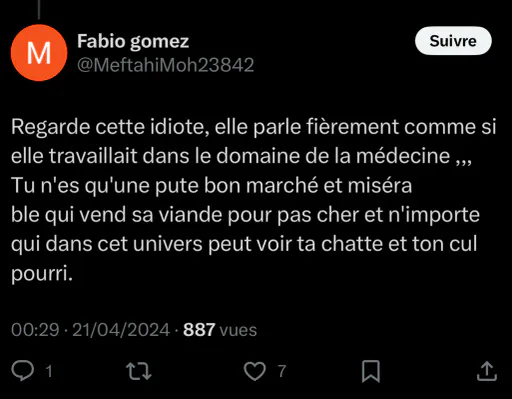Click the word 'vues' label
This screenshot has height=399, width=512.
click(x=238, y=330)
